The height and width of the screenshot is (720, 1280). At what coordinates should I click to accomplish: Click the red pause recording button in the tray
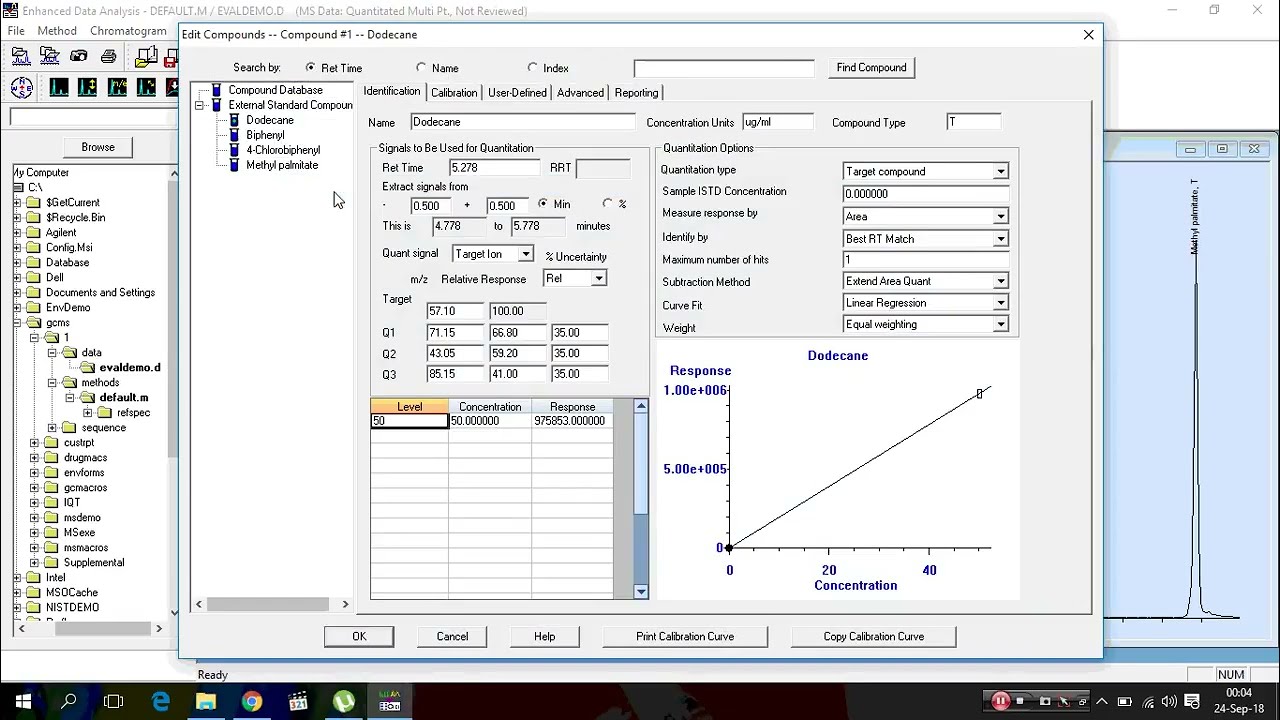pos(1000,701)
